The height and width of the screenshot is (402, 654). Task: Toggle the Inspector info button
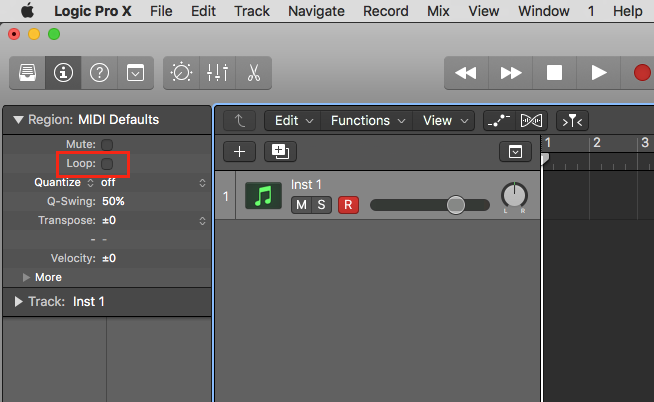[x=64, y=73]
